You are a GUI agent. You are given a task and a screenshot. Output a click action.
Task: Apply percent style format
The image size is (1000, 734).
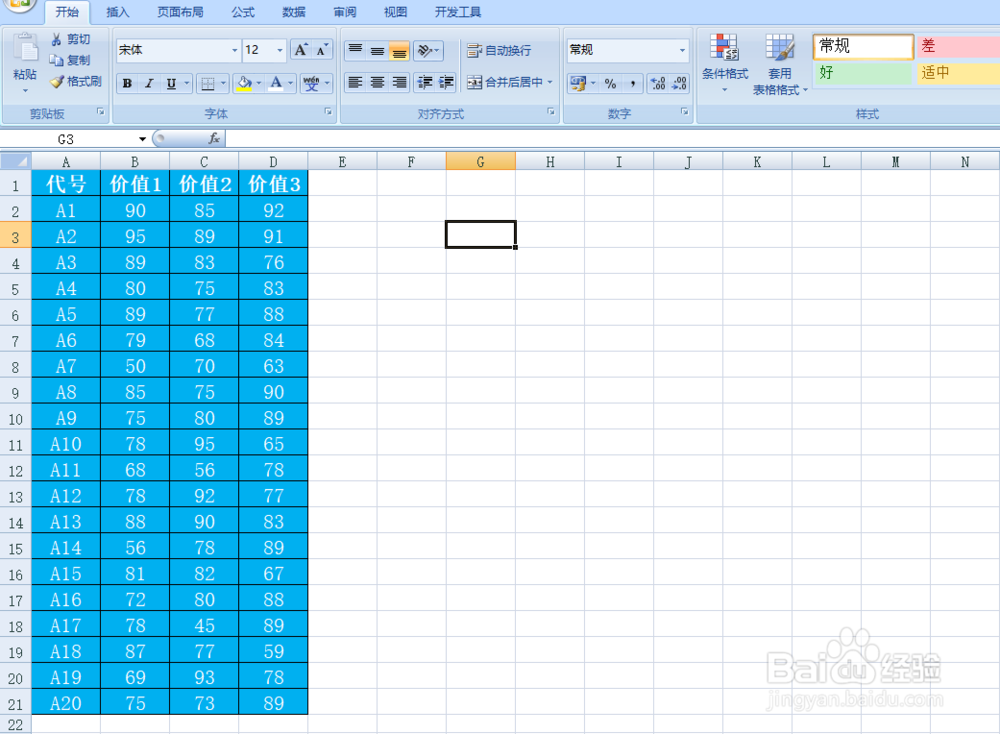click(x=610, y=83)
